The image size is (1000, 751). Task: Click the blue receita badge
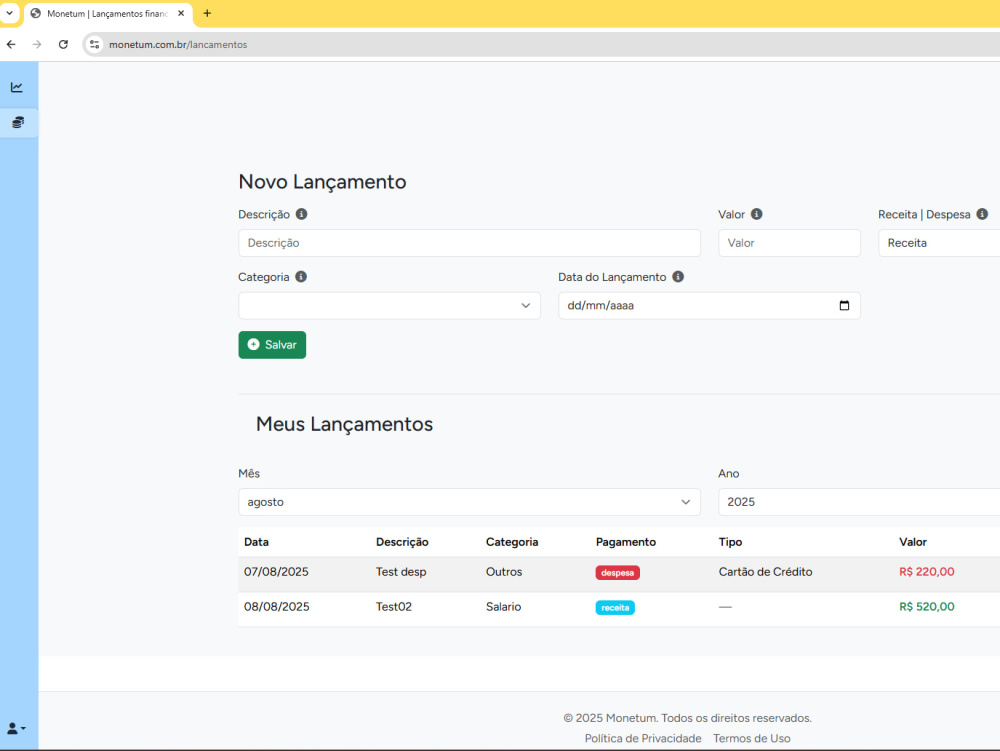pos(615,608)
